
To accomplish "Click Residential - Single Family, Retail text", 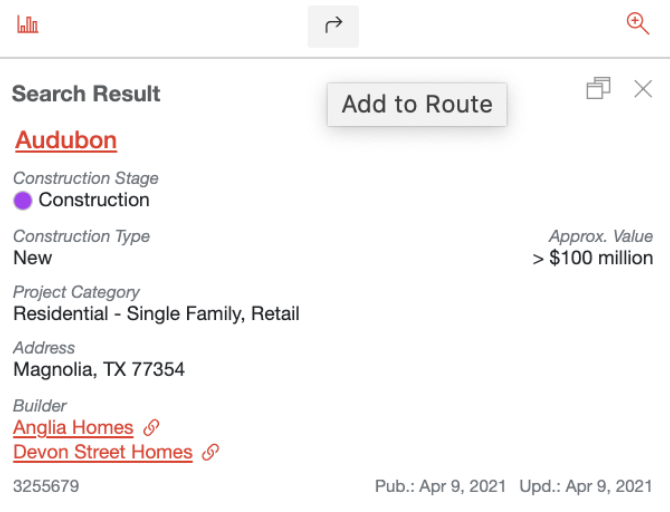I will point(156,314).
